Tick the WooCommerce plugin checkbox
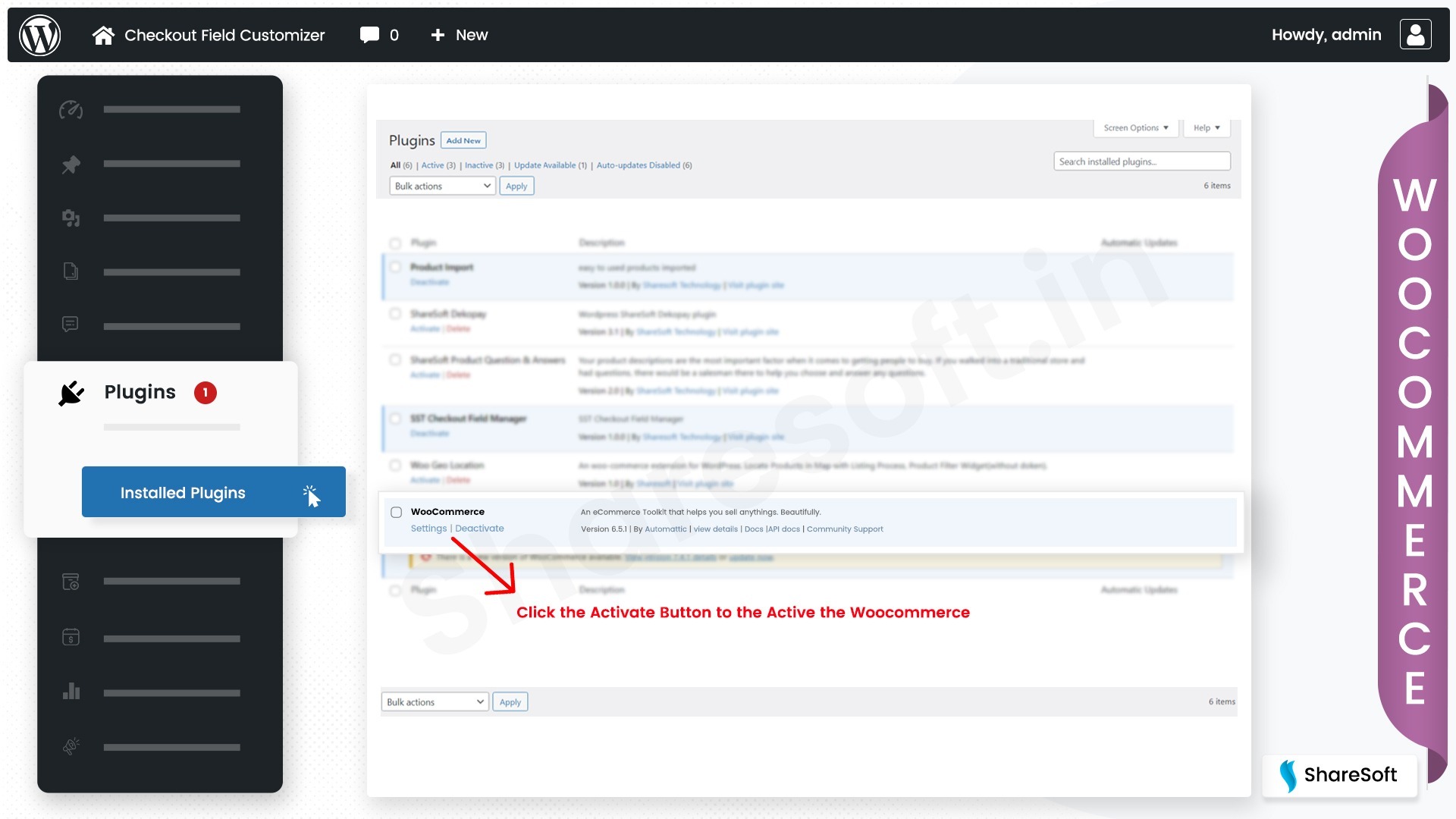The height and width of the screenshot is (819, 1456). pos(396,512)
